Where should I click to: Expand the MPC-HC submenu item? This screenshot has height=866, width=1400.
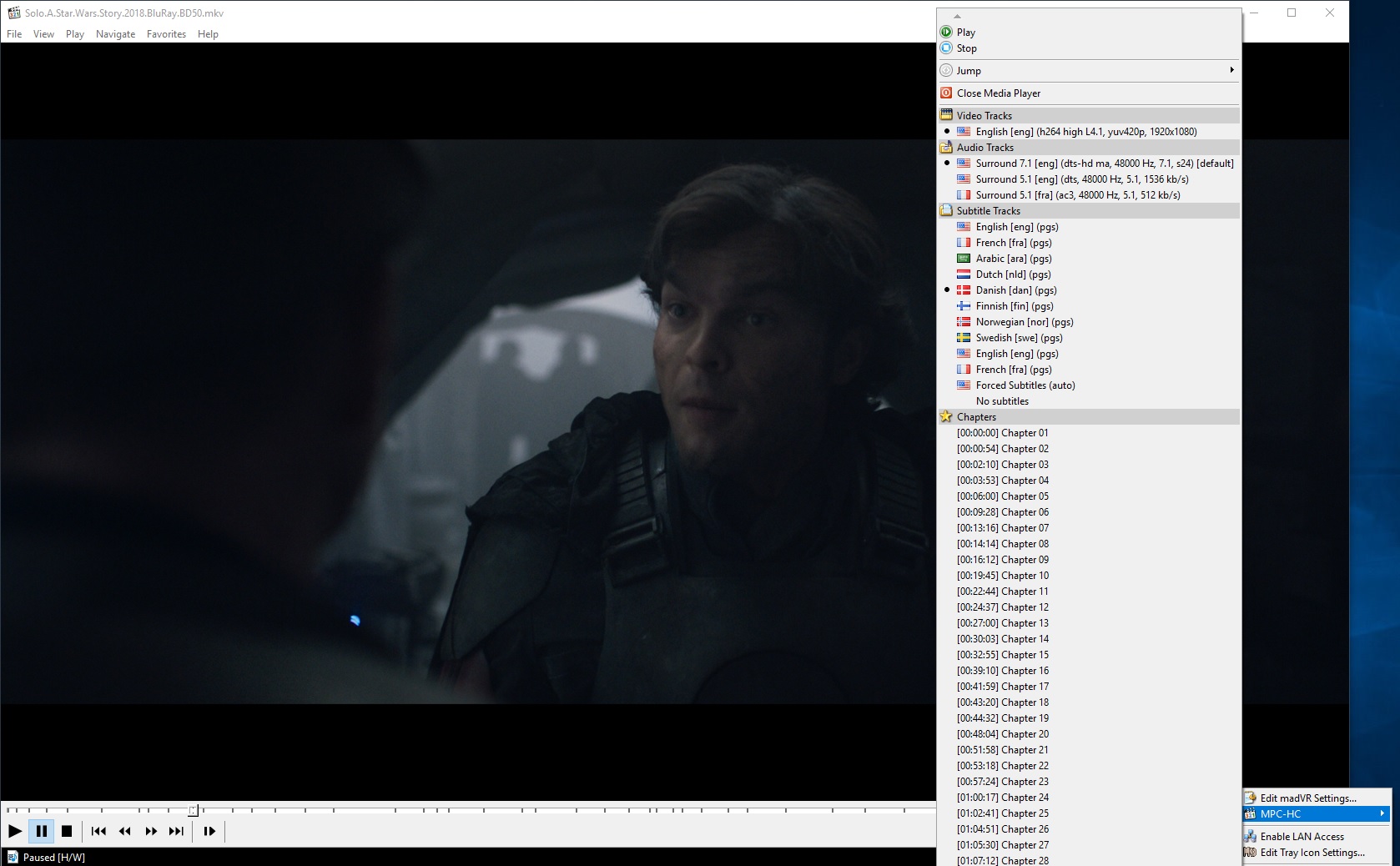1317,814
